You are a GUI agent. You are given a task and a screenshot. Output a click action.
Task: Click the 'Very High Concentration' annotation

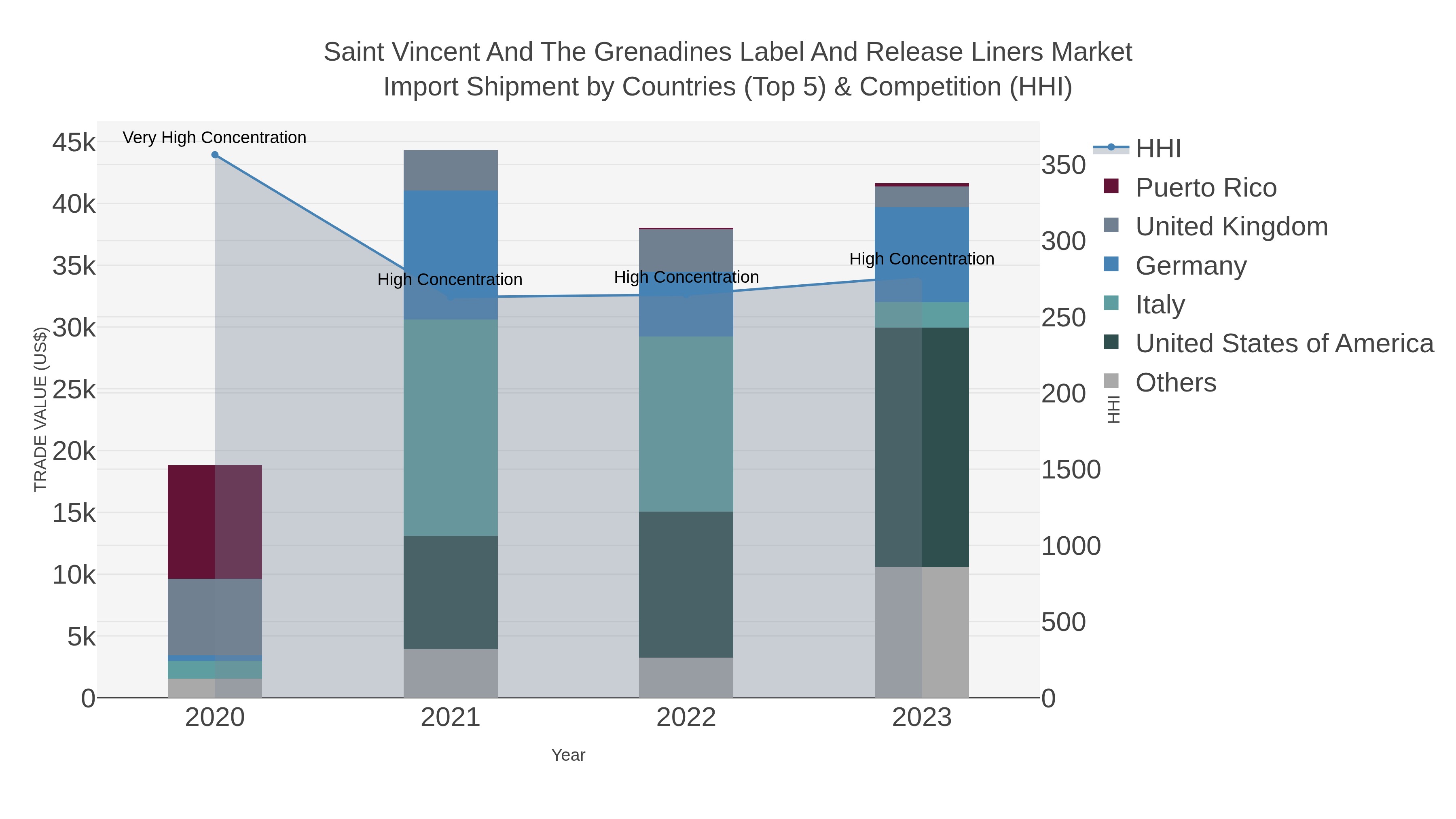click(x=215, y=138)
